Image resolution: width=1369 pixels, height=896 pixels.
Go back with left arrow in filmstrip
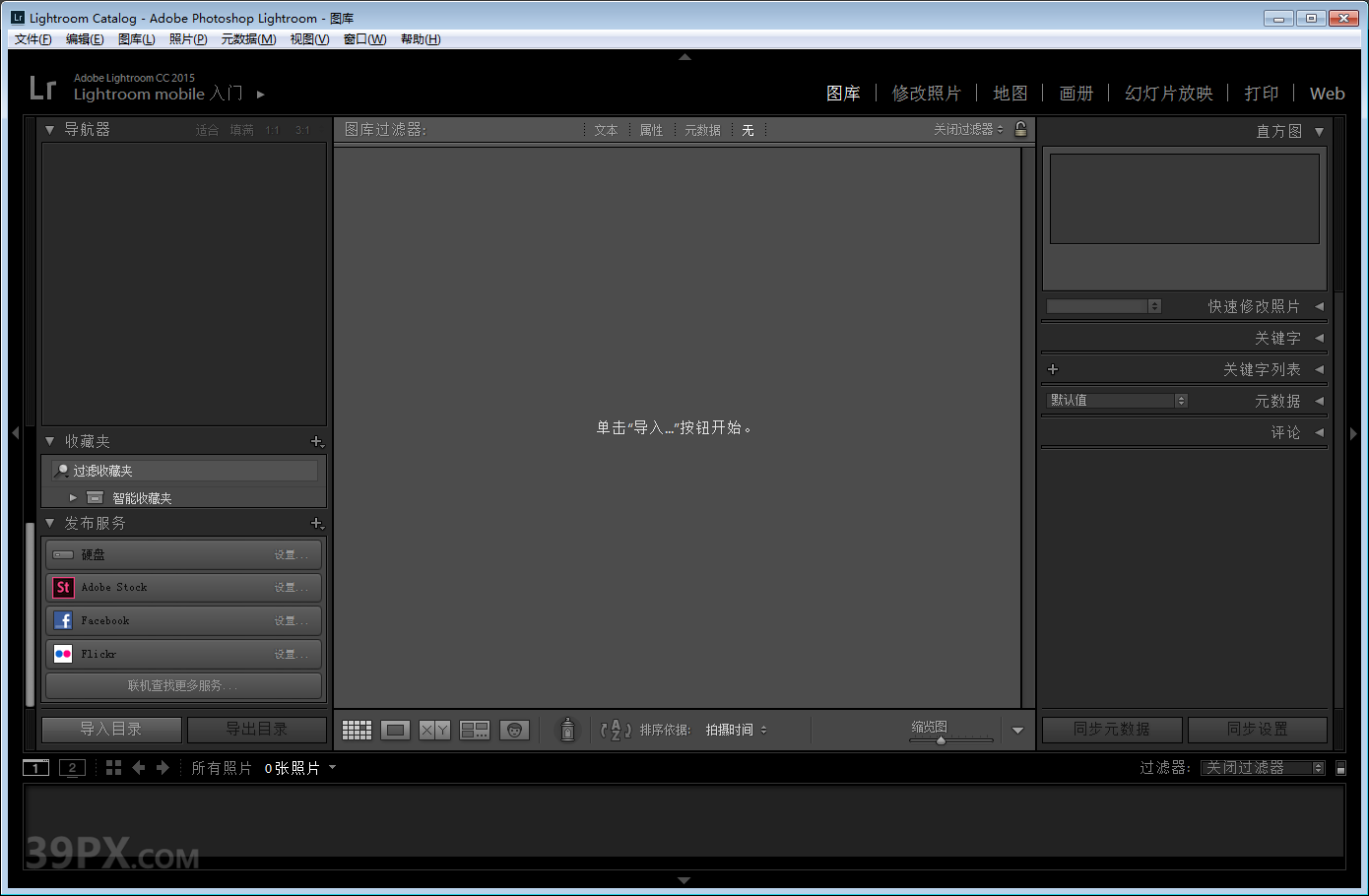139,768
